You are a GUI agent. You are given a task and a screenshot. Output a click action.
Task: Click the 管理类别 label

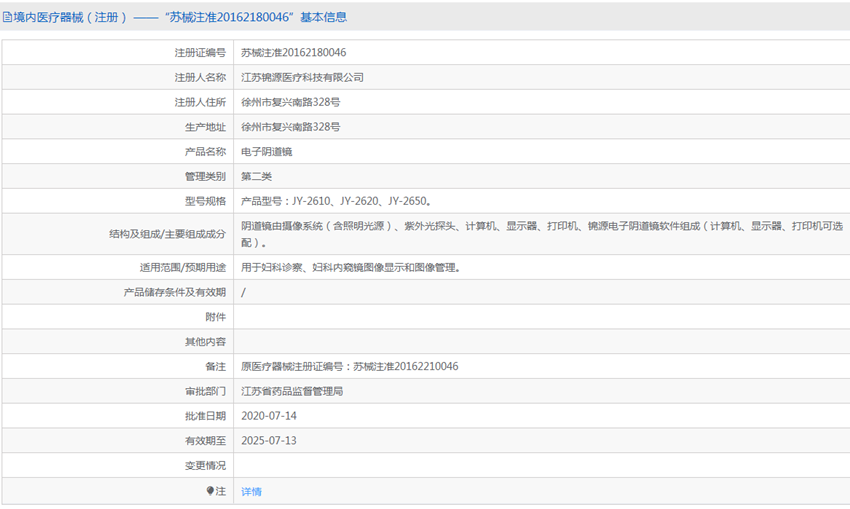coord(205,176)
